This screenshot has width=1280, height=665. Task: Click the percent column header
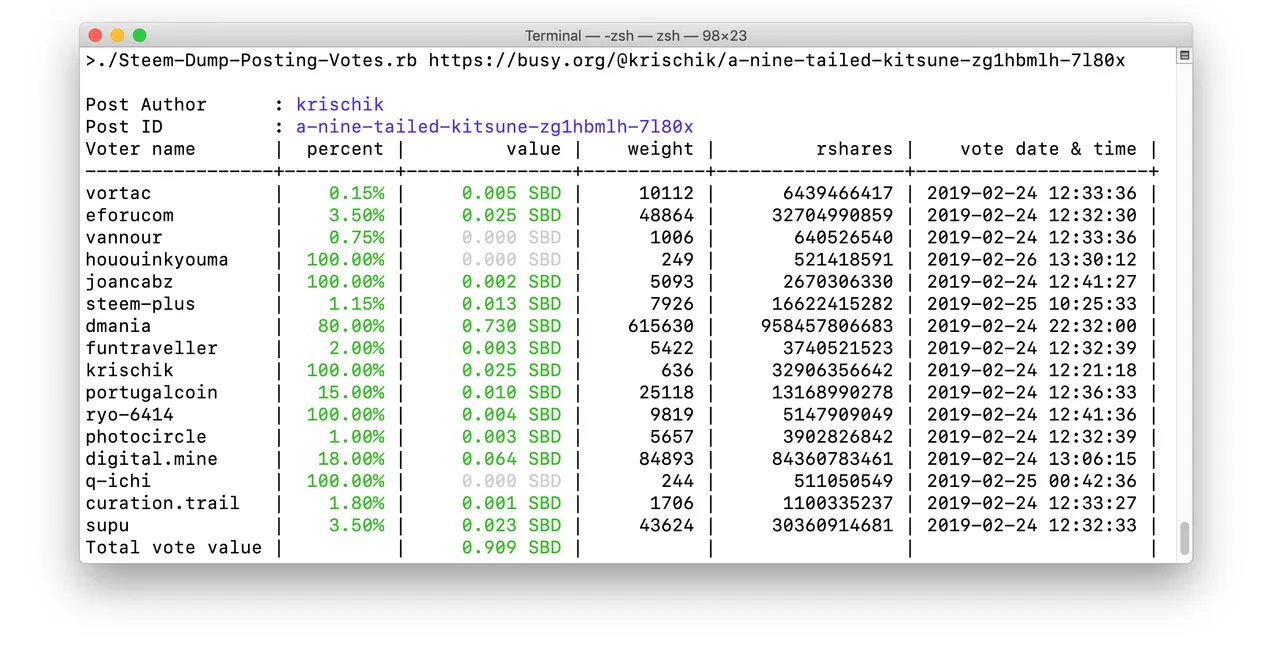(x=345, y=149)
